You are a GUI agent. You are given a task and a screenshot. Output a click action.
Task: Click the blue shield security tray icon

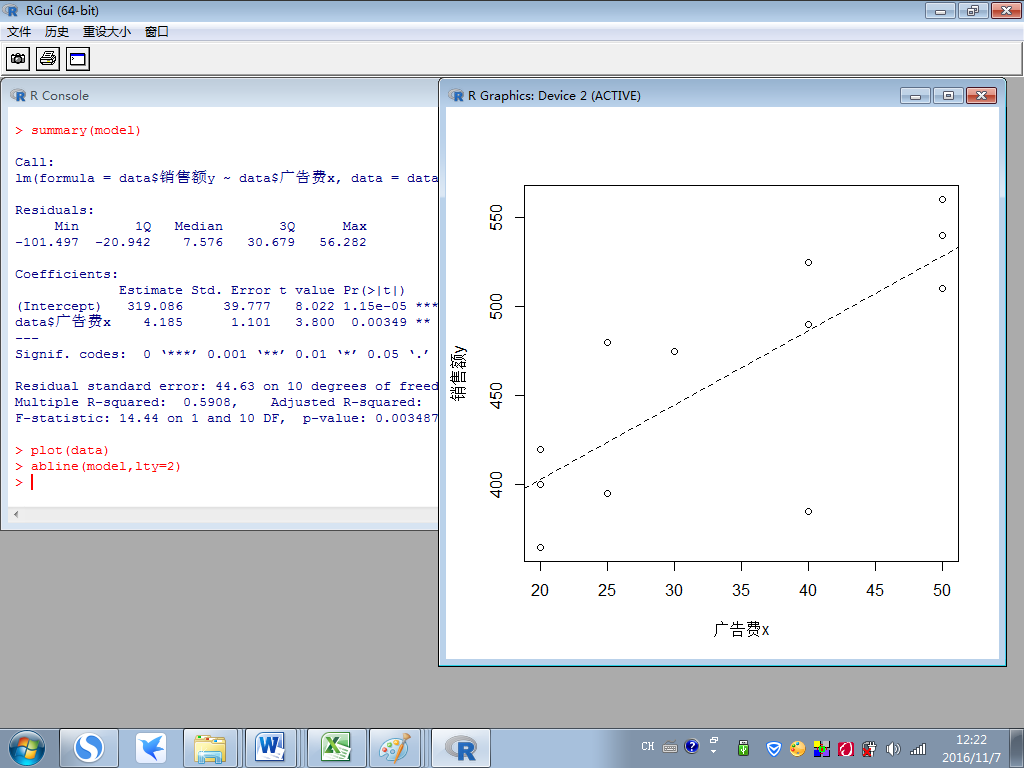pos(774,748)
